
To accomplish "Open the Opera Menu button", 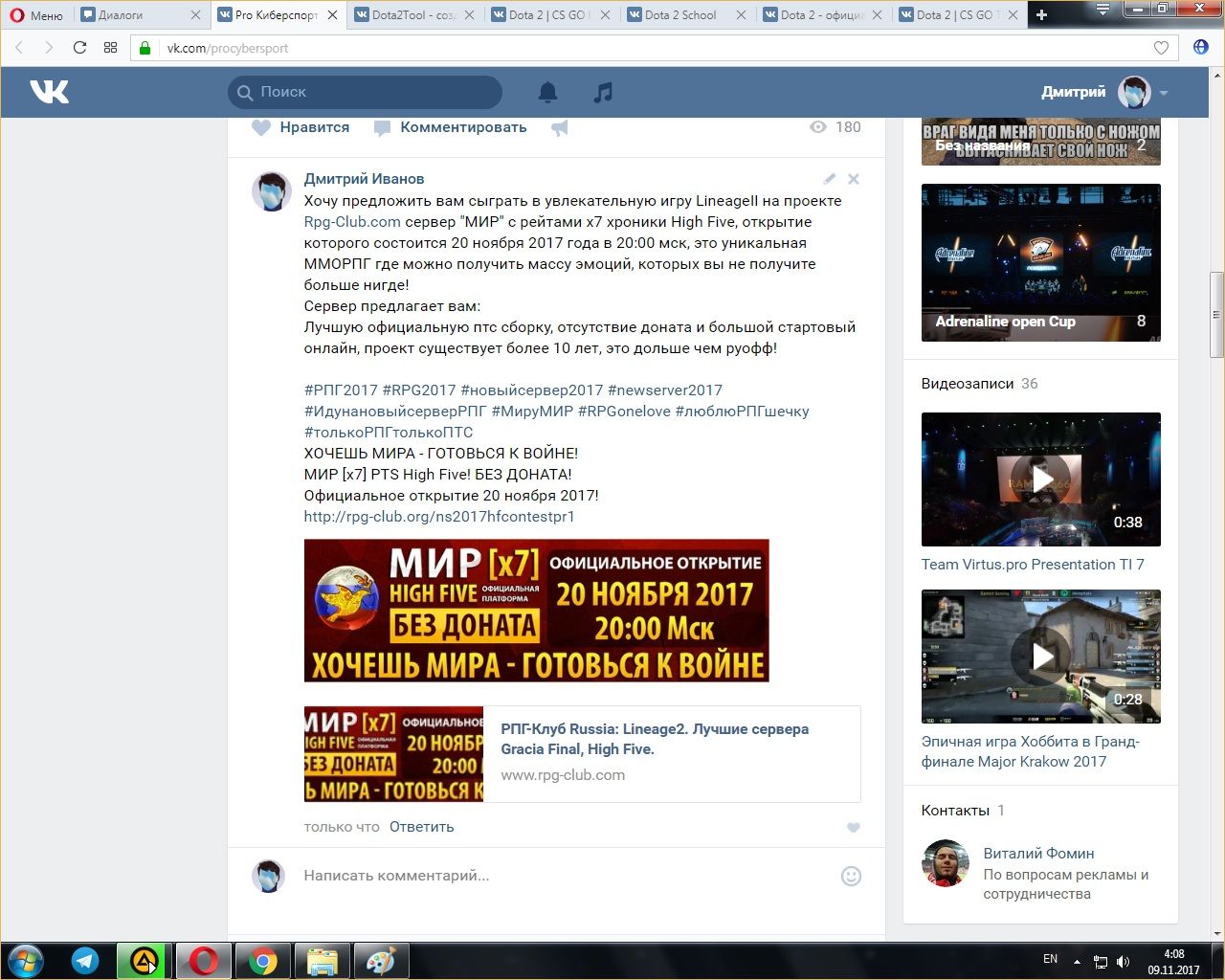I will point(36,14).
